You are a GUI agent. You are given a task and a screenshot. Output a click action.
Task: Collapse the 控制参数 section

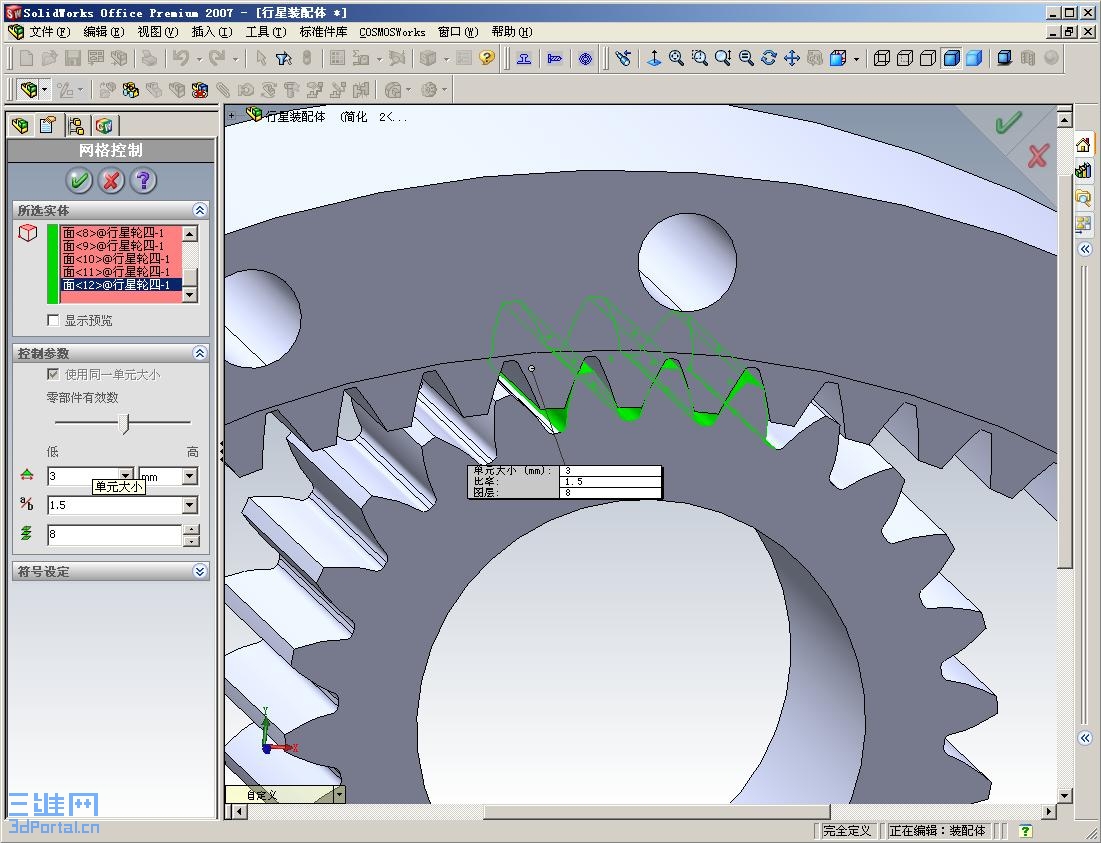coord(199,352)
